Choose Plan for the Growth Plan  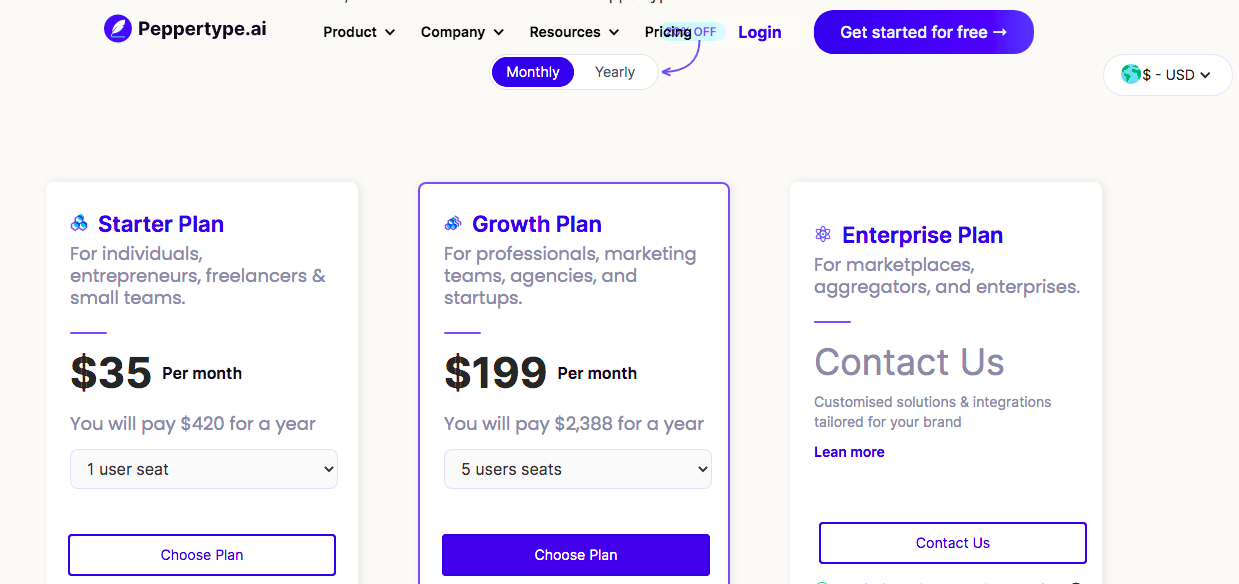(x=576, y=555)
